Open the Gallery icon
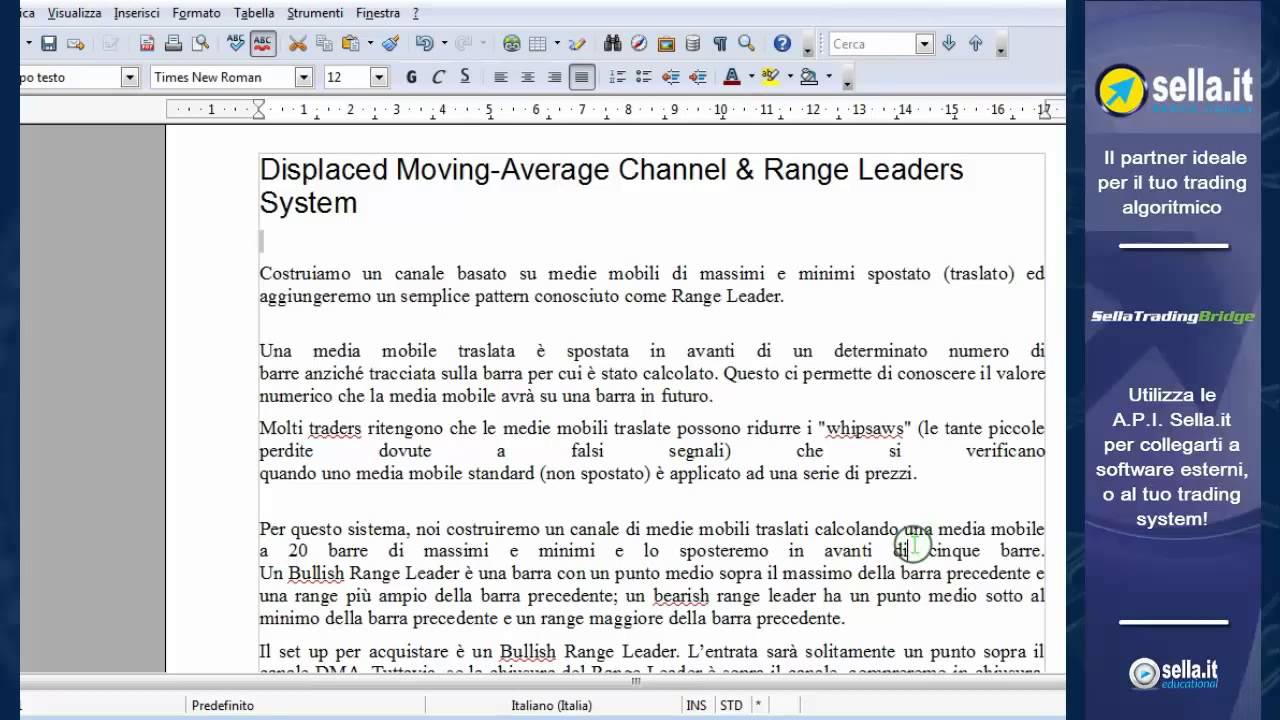The width and height of the screenshot is (1280, 720). click(x=666, y=43)
